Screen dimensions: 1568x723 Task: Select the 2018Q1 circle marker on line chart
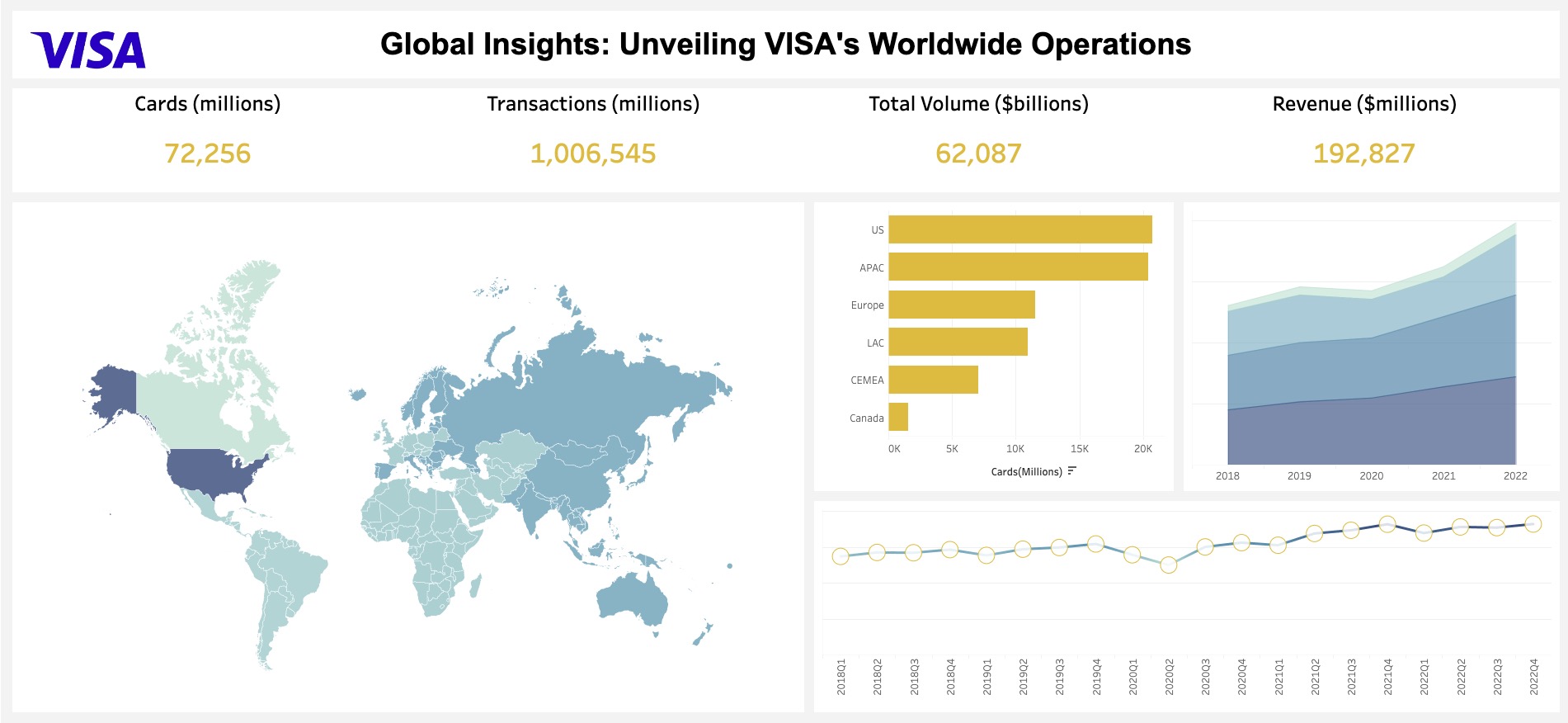(841, 556)
